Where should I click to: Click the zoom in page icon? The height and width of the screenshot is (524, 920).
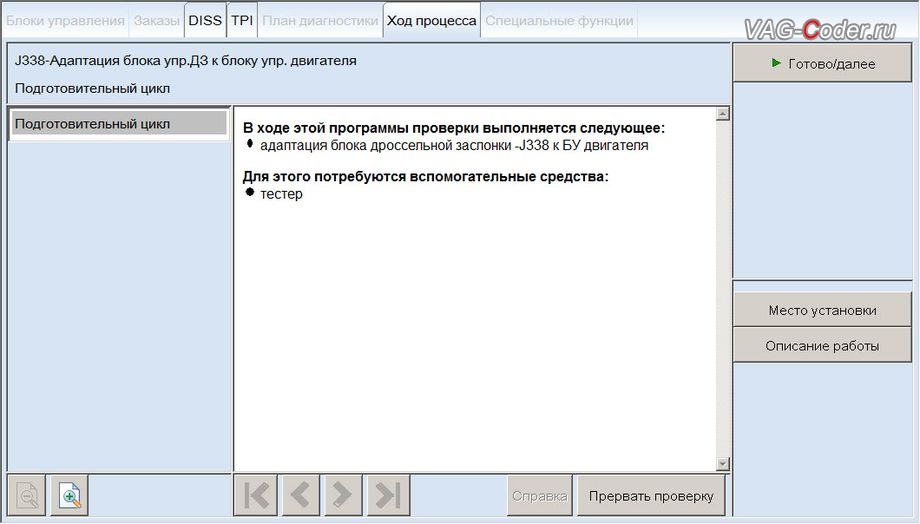70,496
